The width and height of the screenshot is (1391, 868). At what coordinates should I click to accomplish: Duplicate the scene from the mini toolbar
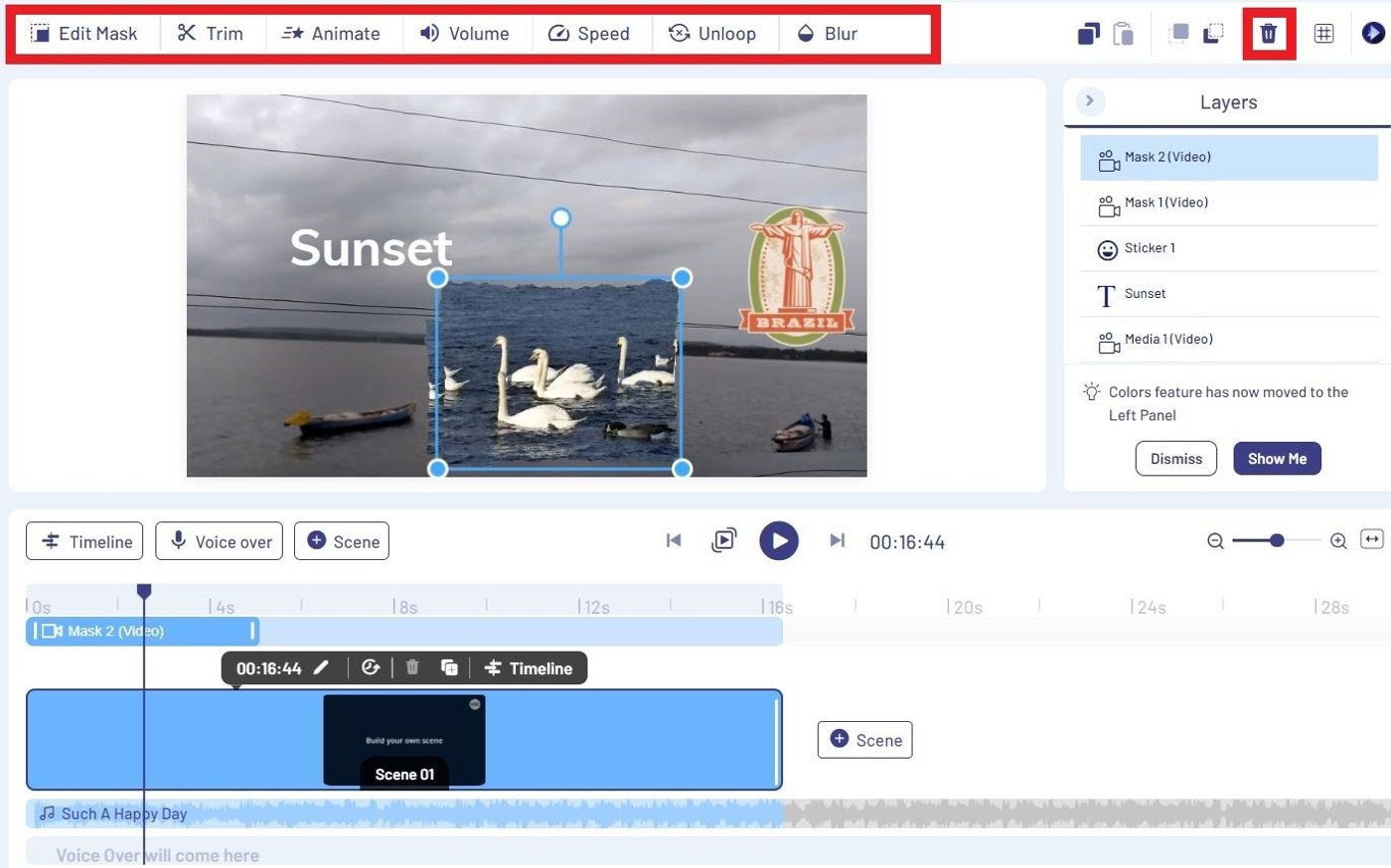click(449, 667)
